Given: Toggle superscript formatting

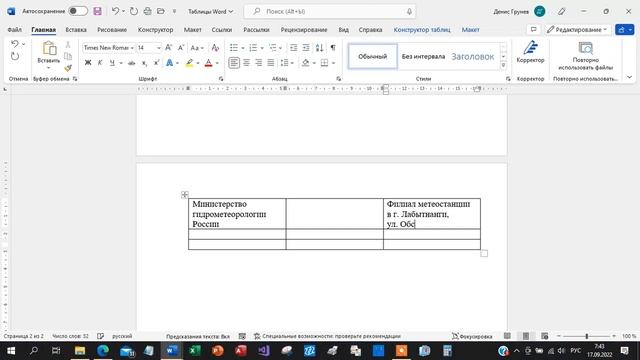Looking at the screenshot, I should (156, 63).
